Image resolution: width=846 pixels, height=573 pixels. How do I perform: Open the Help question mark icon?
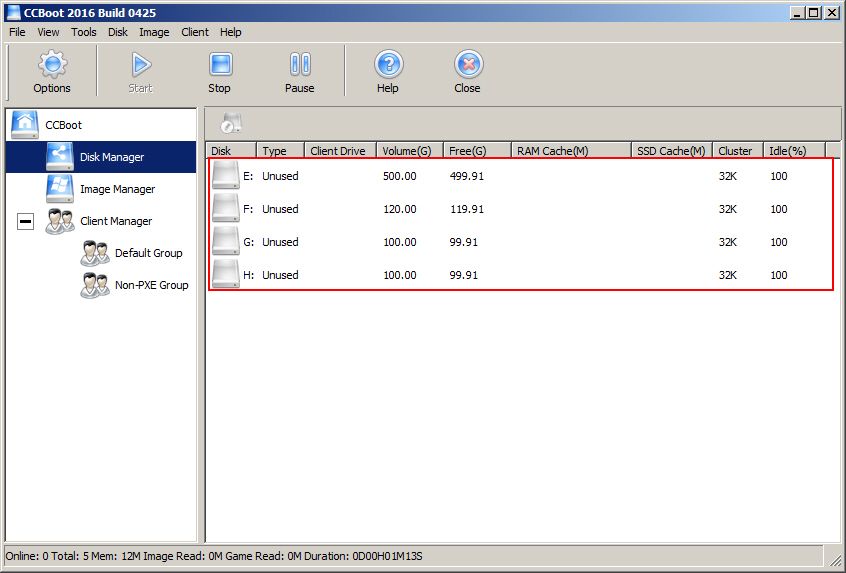(388, 64)
